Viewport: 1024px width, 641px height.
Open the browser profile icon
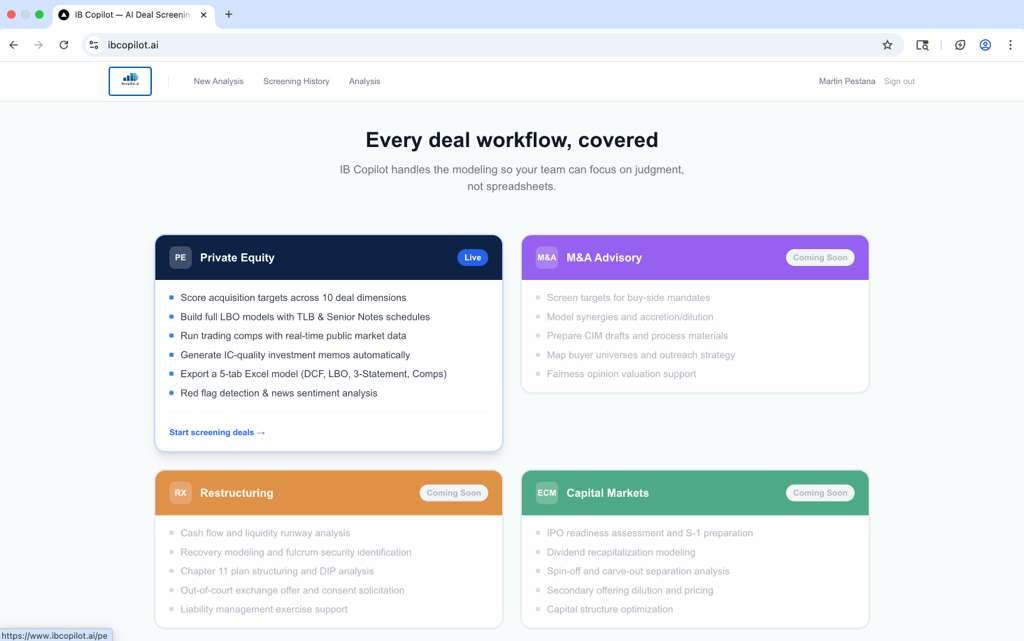985,45
